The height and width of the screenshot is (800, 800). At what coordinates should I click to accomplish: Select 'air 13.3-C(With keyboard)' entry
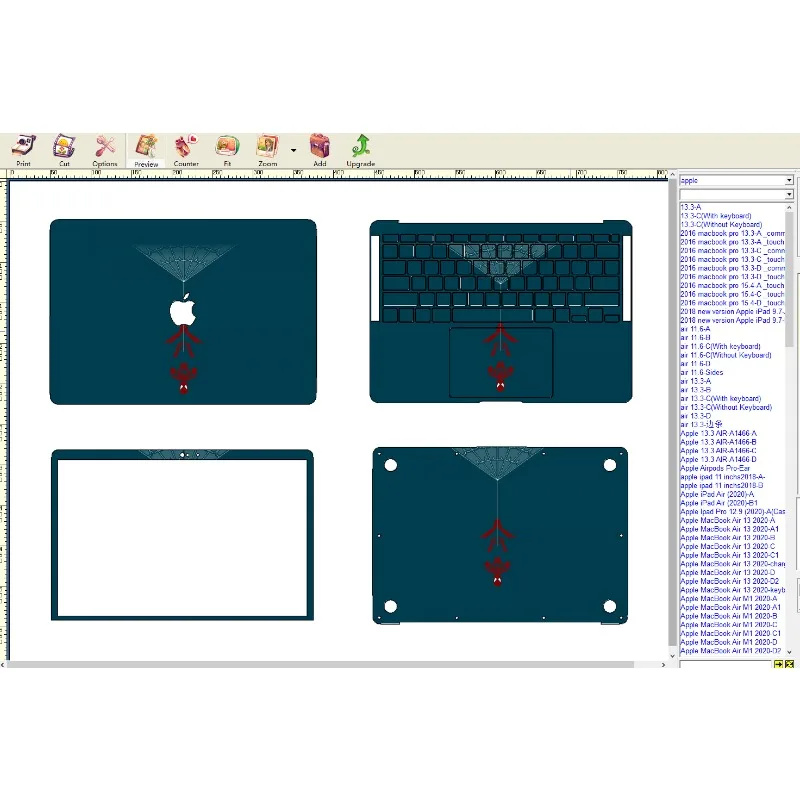[x=720, y=398]
